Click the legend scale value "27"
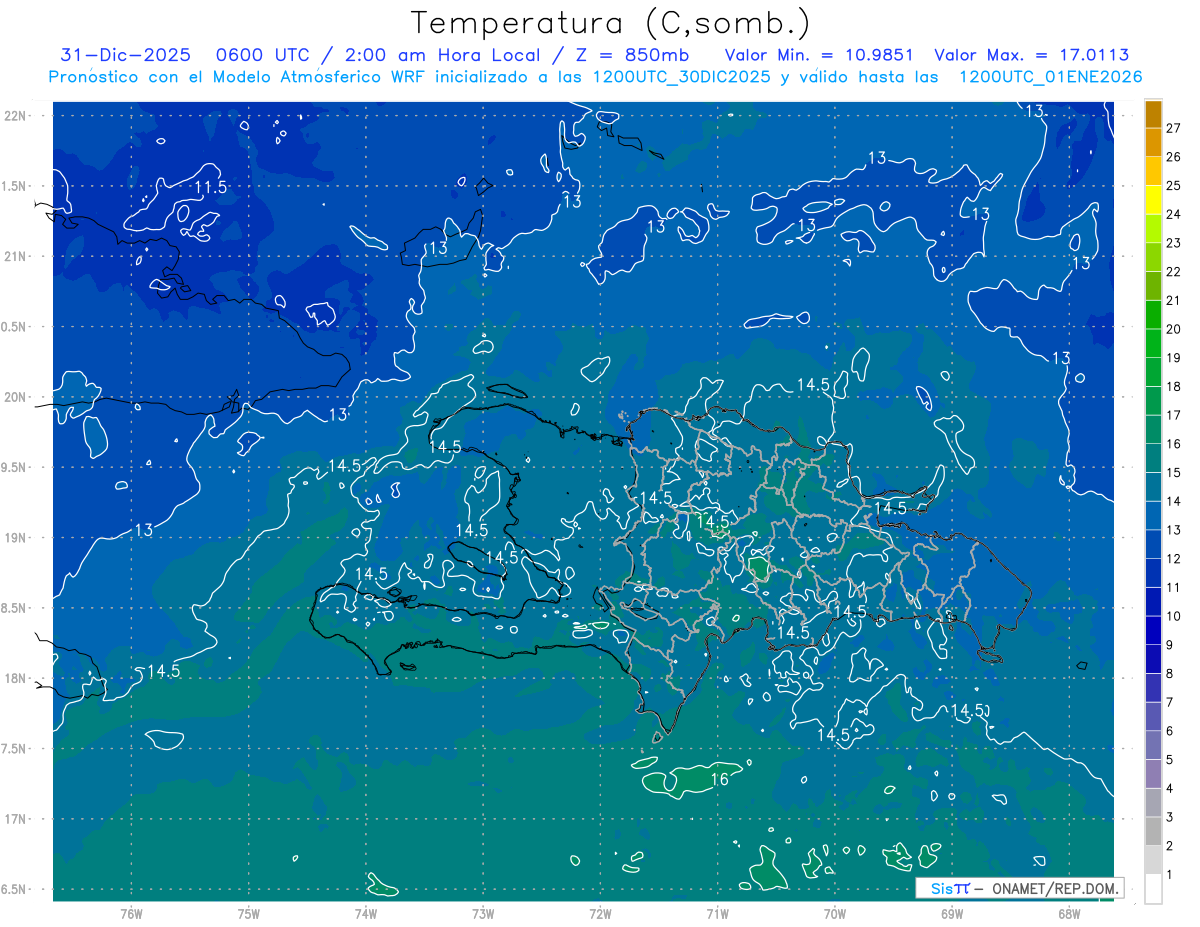 pyautogui.click(x=1173, y=128)
